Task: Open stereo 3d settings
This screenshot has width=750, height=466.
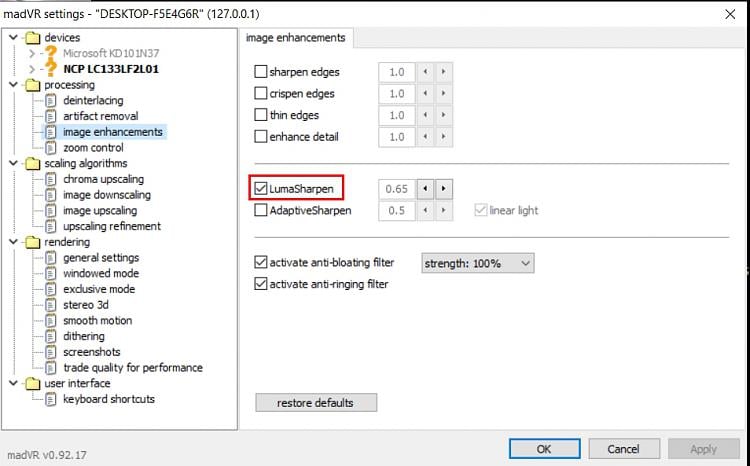Action: click(x=86, y=305)
